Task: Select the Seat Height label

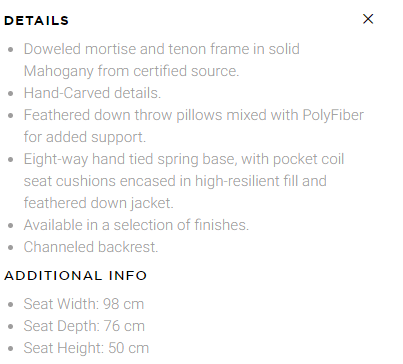Action: click(x=64, y=348)
